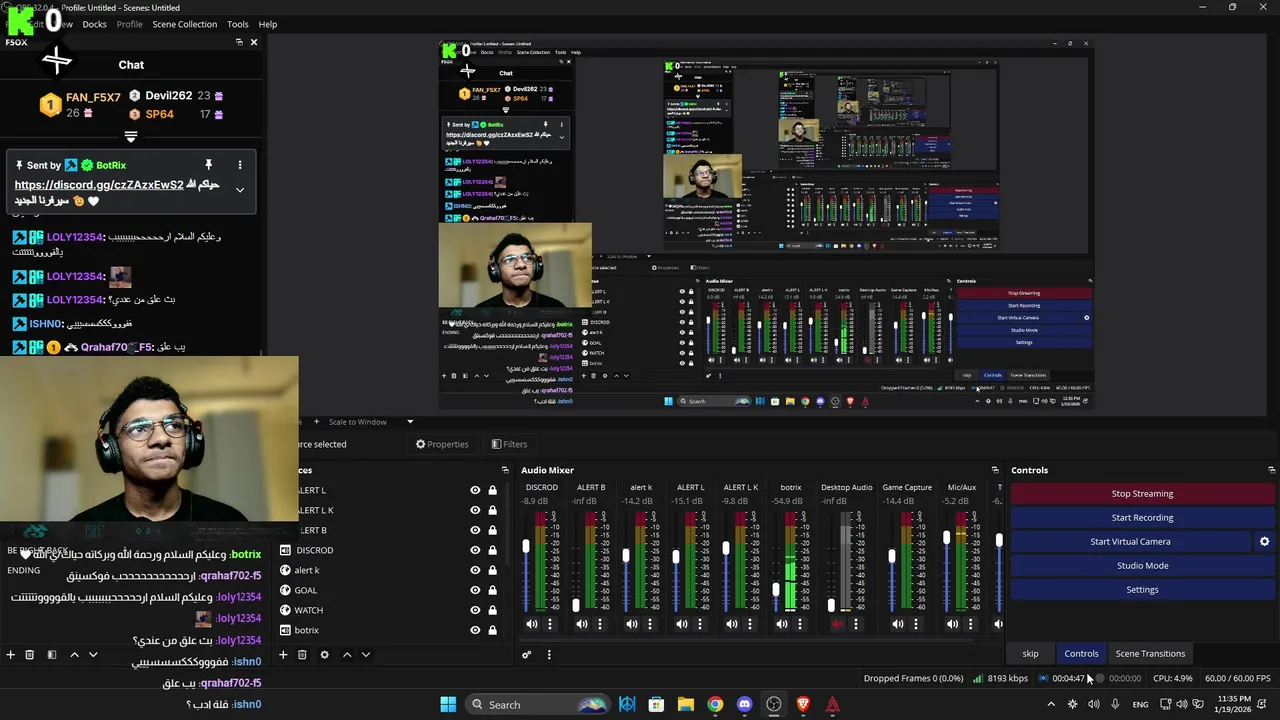The width and height of the screenshot is (1280, 720).
Task: Mute the Game Capture mixer channel
Action: pyautogui.click(x=897, y=624)
